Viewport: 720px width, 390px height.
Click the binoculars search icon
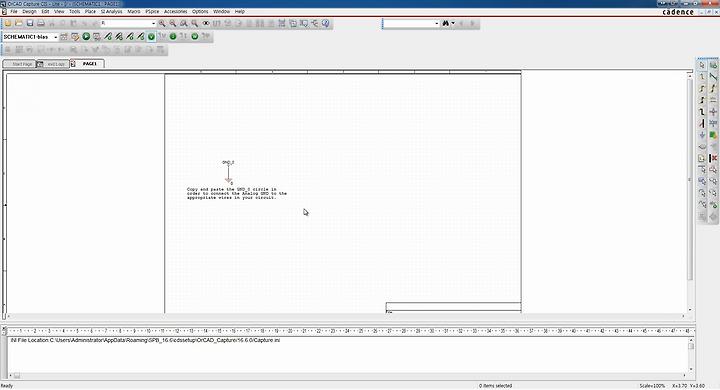point(445,23)
